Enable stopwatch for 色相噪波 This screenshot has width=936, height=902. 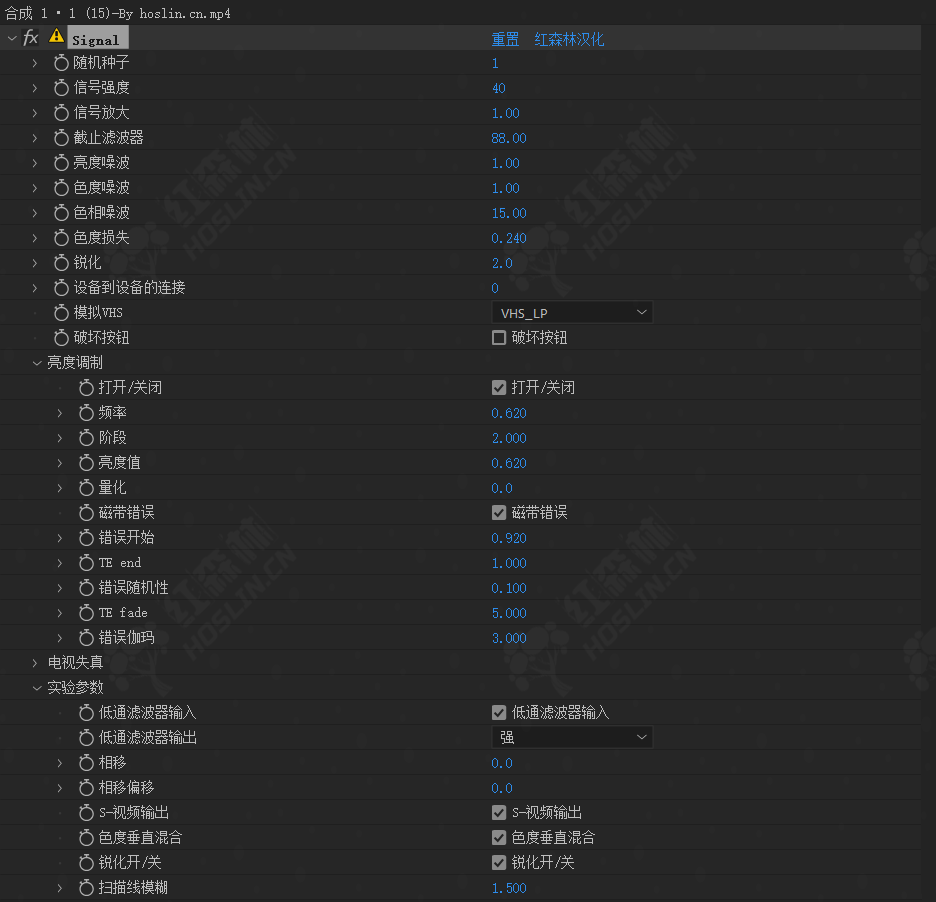pyautogui.click(x=61, y=213)
